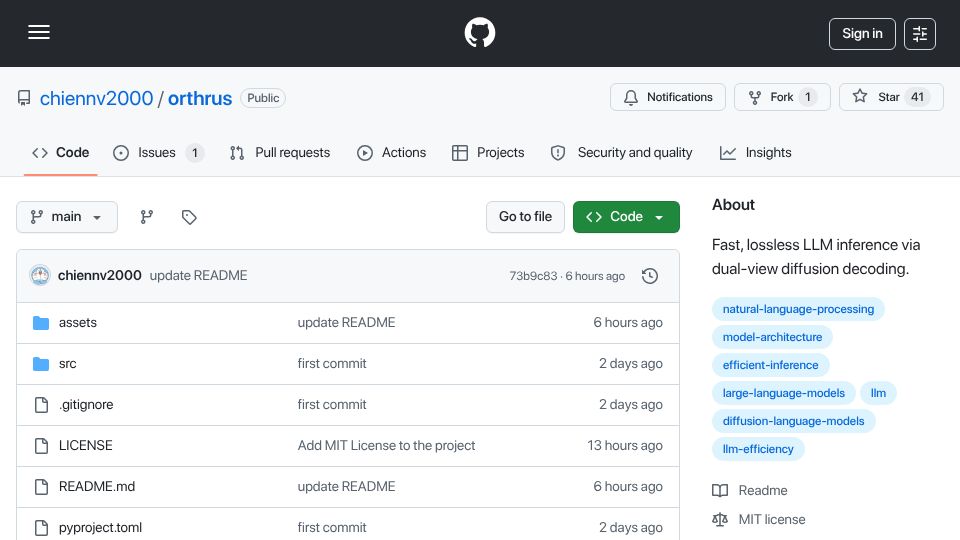Click the src folder icon

pos(41,364)
